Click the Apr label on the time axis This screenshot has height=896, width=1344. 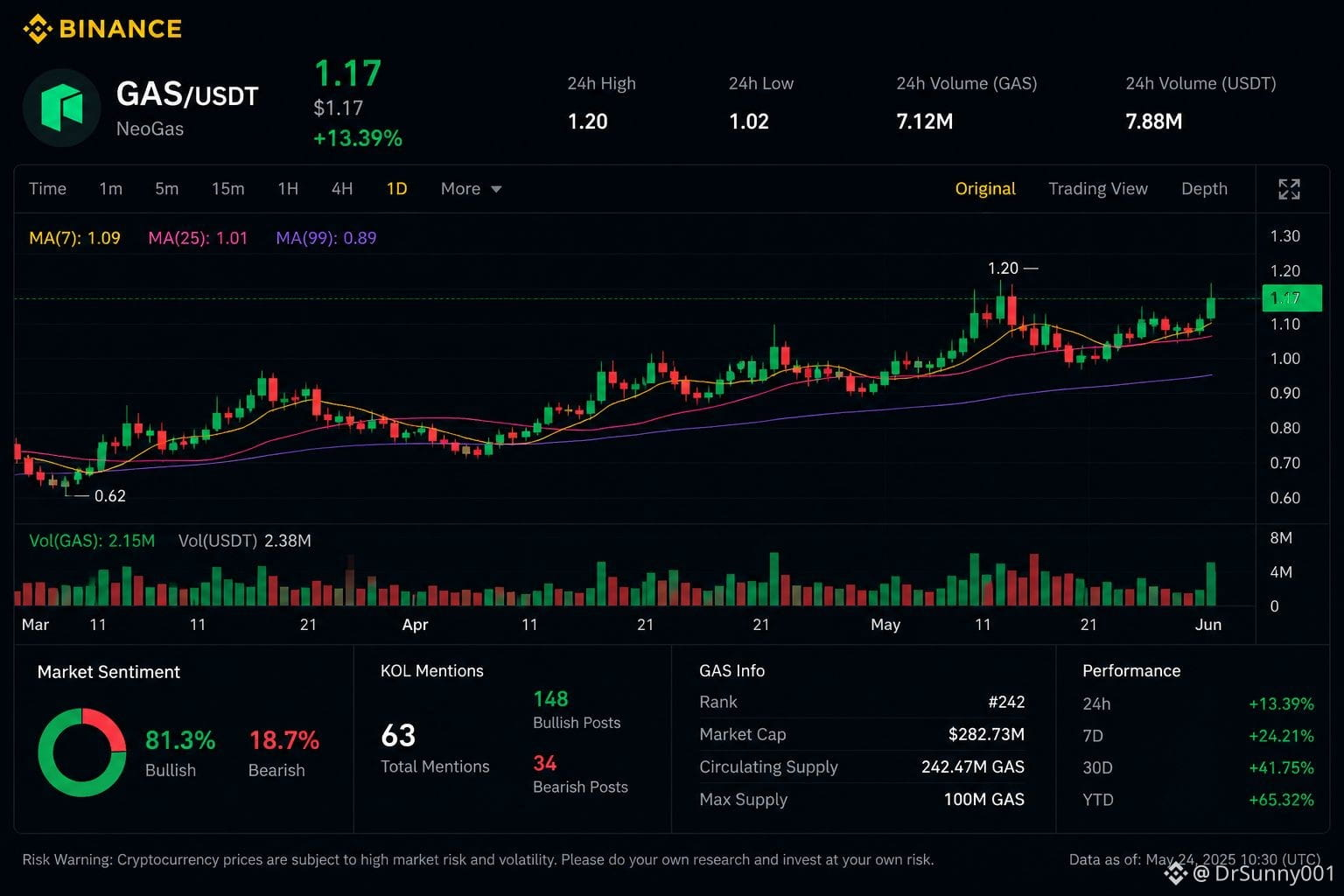[415, 625]
